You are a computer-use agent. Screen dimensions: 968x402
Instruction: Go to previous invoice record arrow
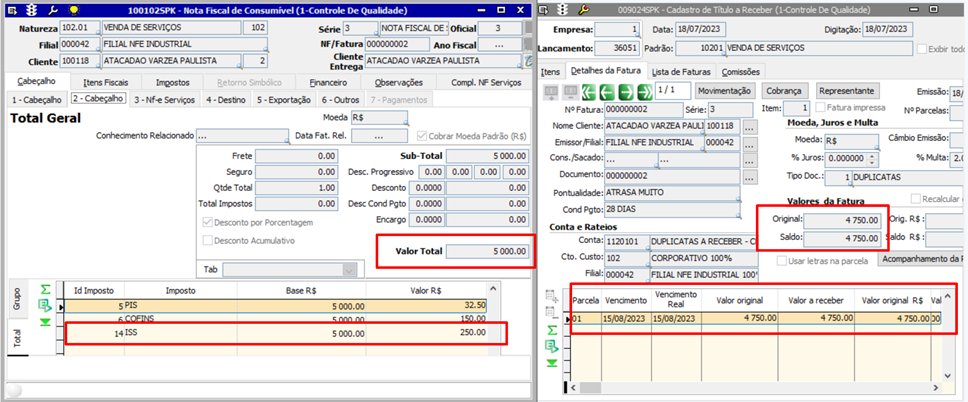[x=609, y=91]
